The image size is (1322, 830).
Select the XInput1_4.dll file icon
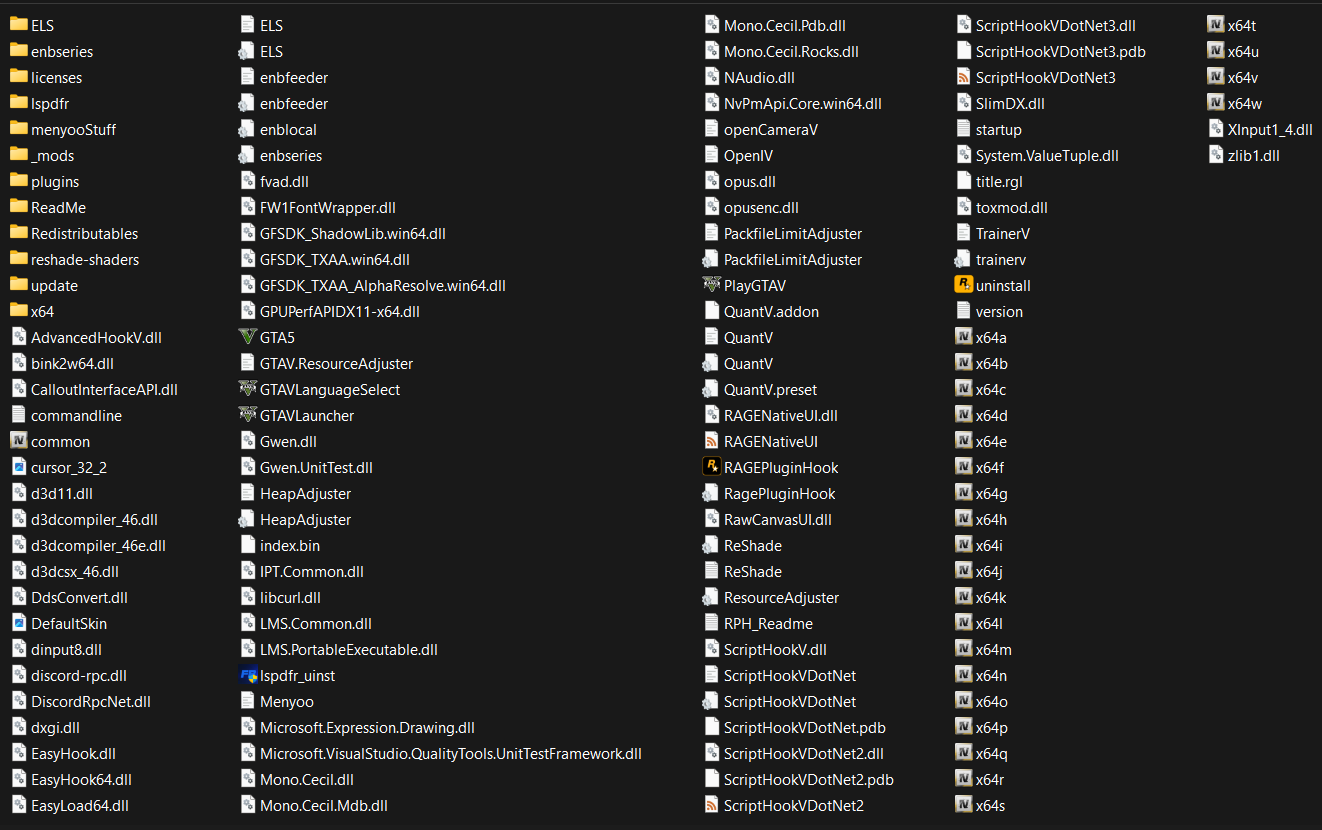point(1216,129)
